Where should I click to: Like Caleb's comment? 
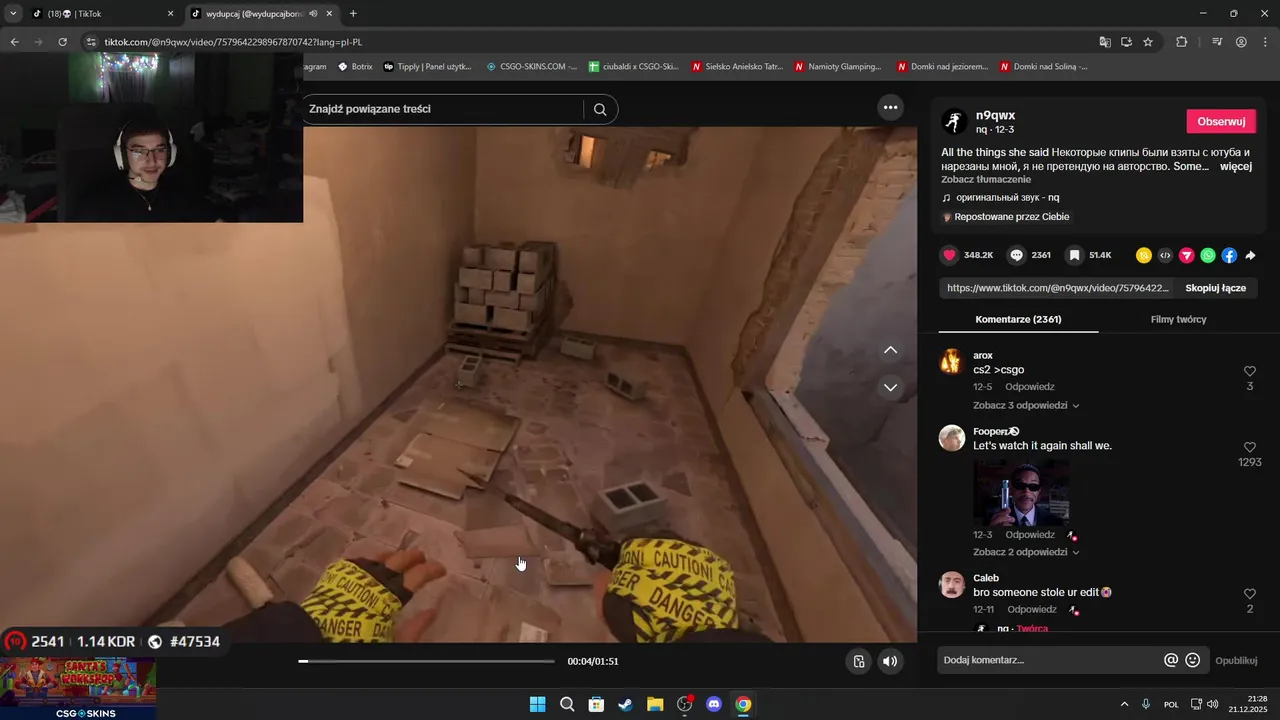[x=1250, y=594]
